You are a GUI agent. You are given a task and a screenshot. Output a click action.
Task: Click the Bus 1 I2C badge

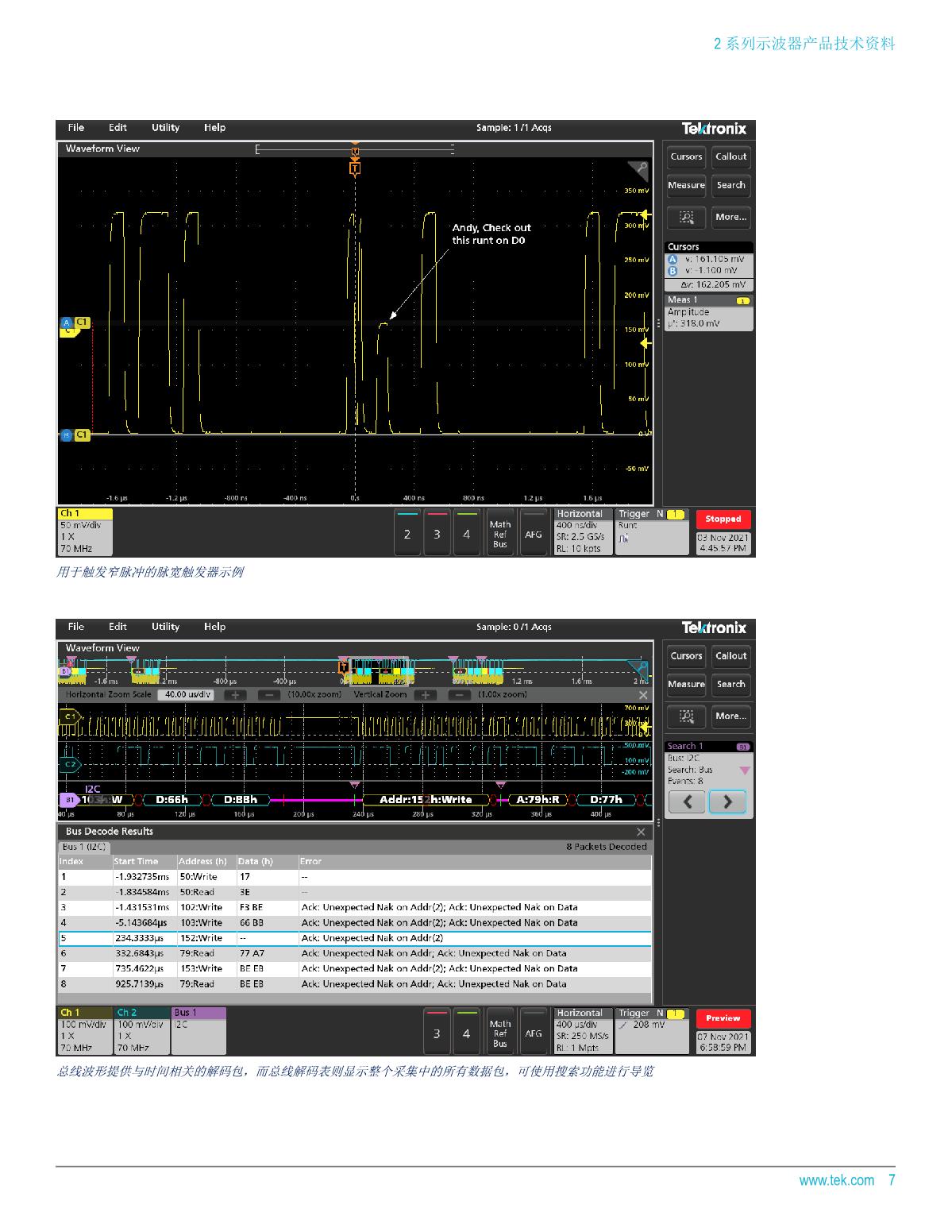point(199,1030)
